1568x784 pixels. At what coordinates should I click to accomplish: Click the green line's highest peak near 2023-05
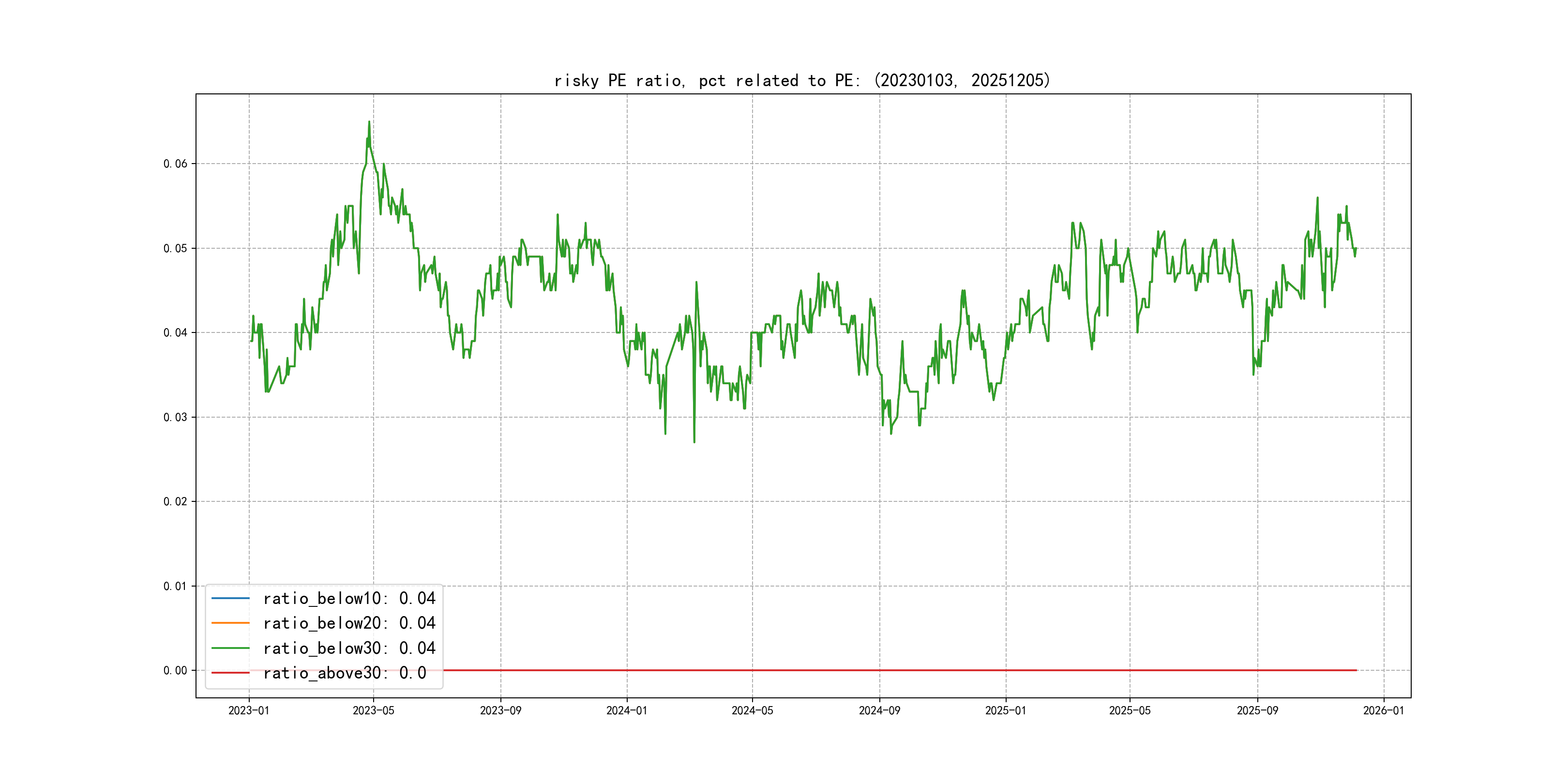point(369,122)
